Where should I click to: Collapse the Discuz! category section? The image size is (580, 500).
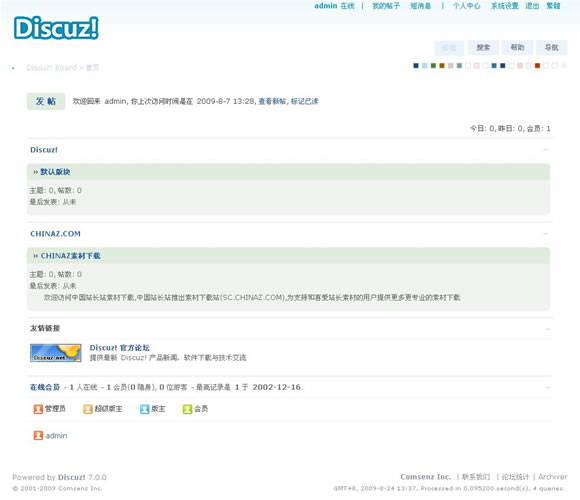546,150
